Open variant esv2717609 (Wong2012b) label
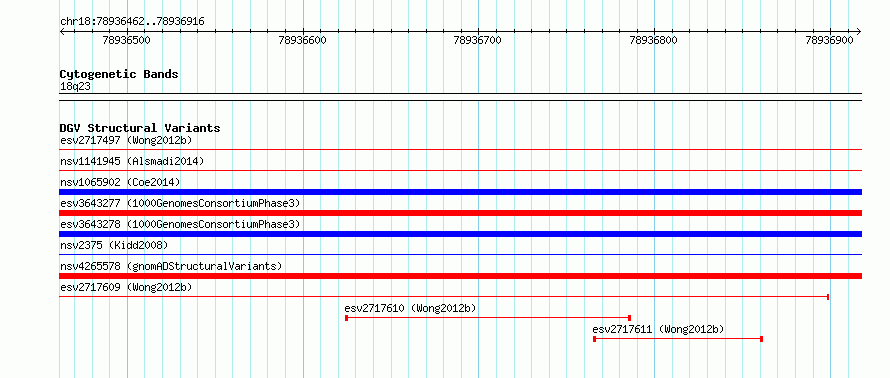 click(126, 287)
